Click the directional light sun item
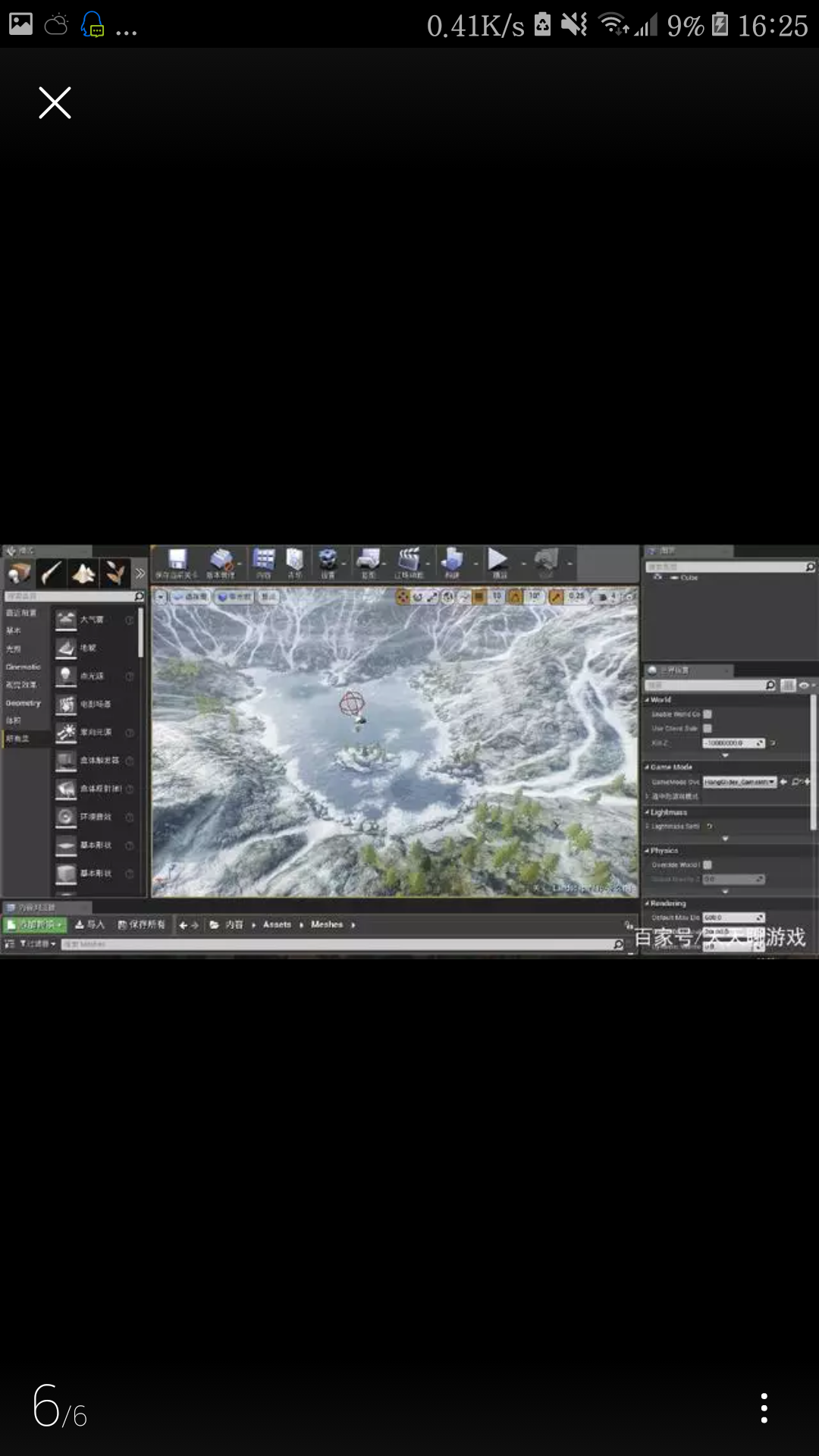The image size is (819, 1456). pos(67,732)
